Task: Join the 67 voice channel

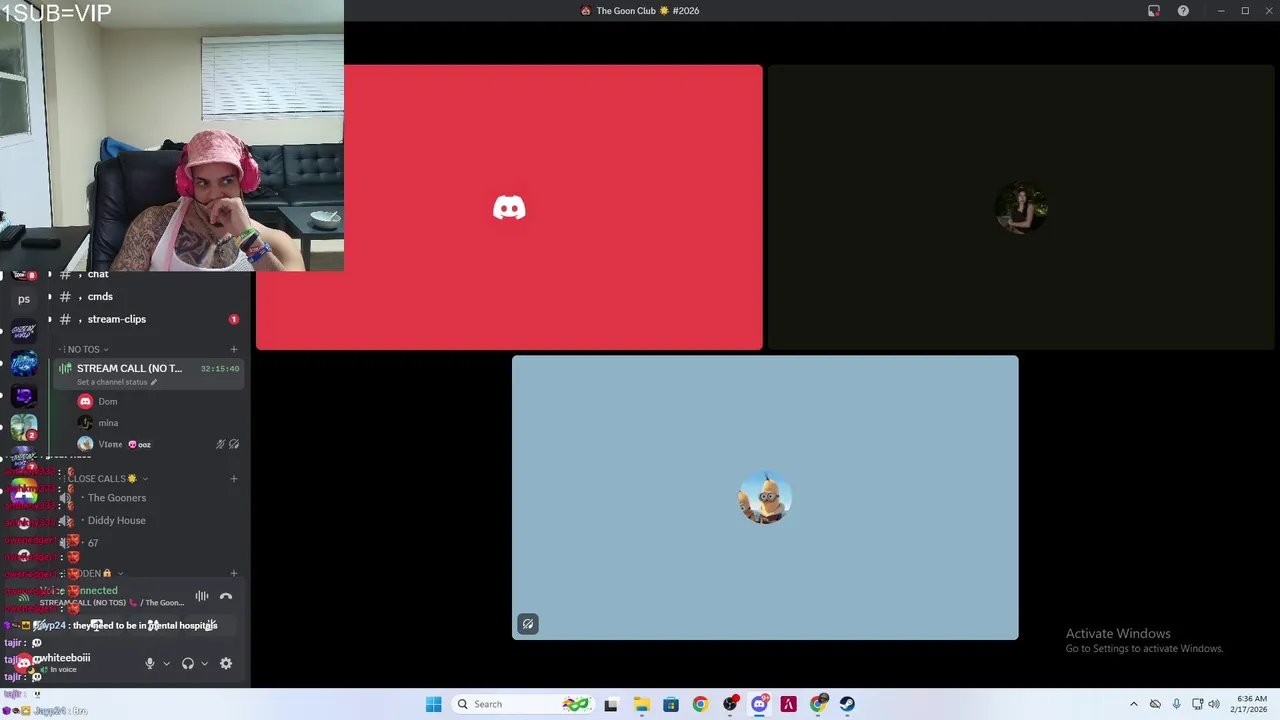Action: (148, 542)
